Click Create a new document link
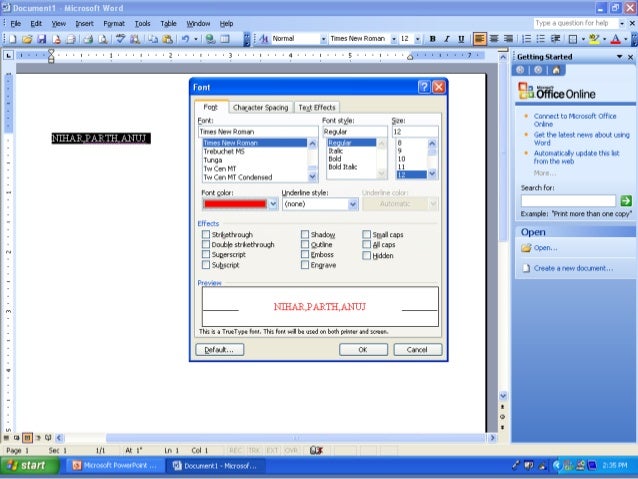 pyautogui.click(x=573, y=268)
